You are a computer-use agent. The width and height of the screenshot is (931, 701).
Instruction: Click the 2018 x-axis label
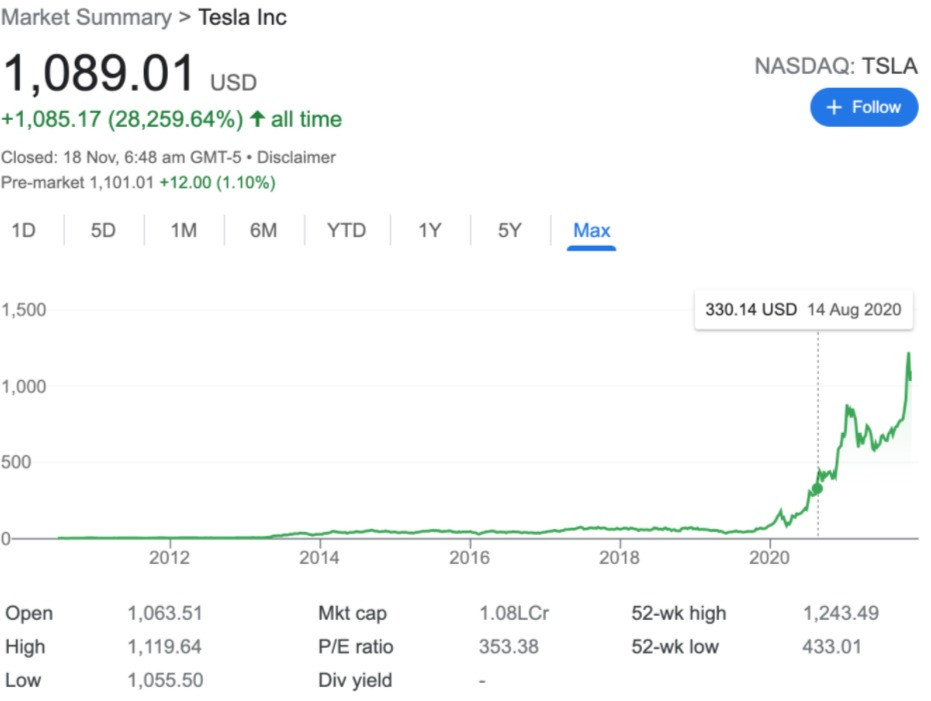(619, 558)
